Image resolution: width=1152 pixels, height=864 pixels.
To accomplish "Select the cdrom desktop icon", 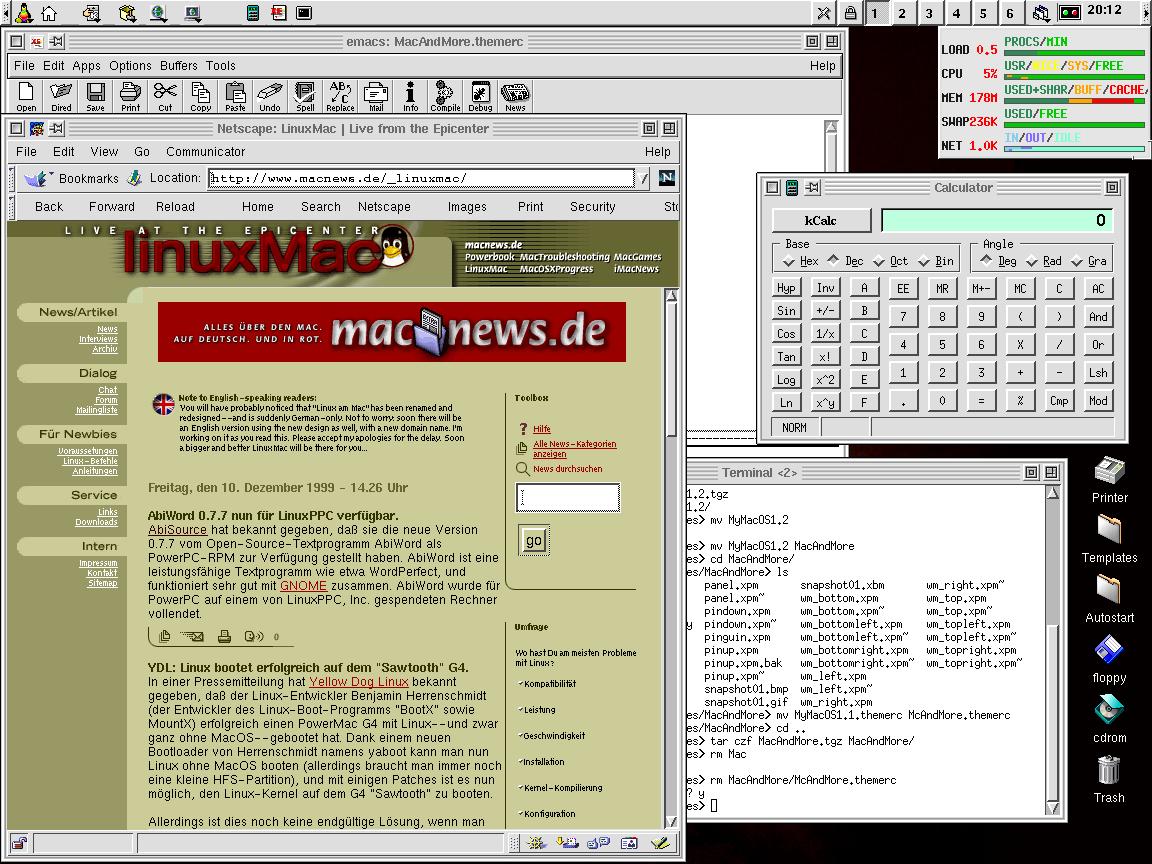I will (x=1109, y=710).
